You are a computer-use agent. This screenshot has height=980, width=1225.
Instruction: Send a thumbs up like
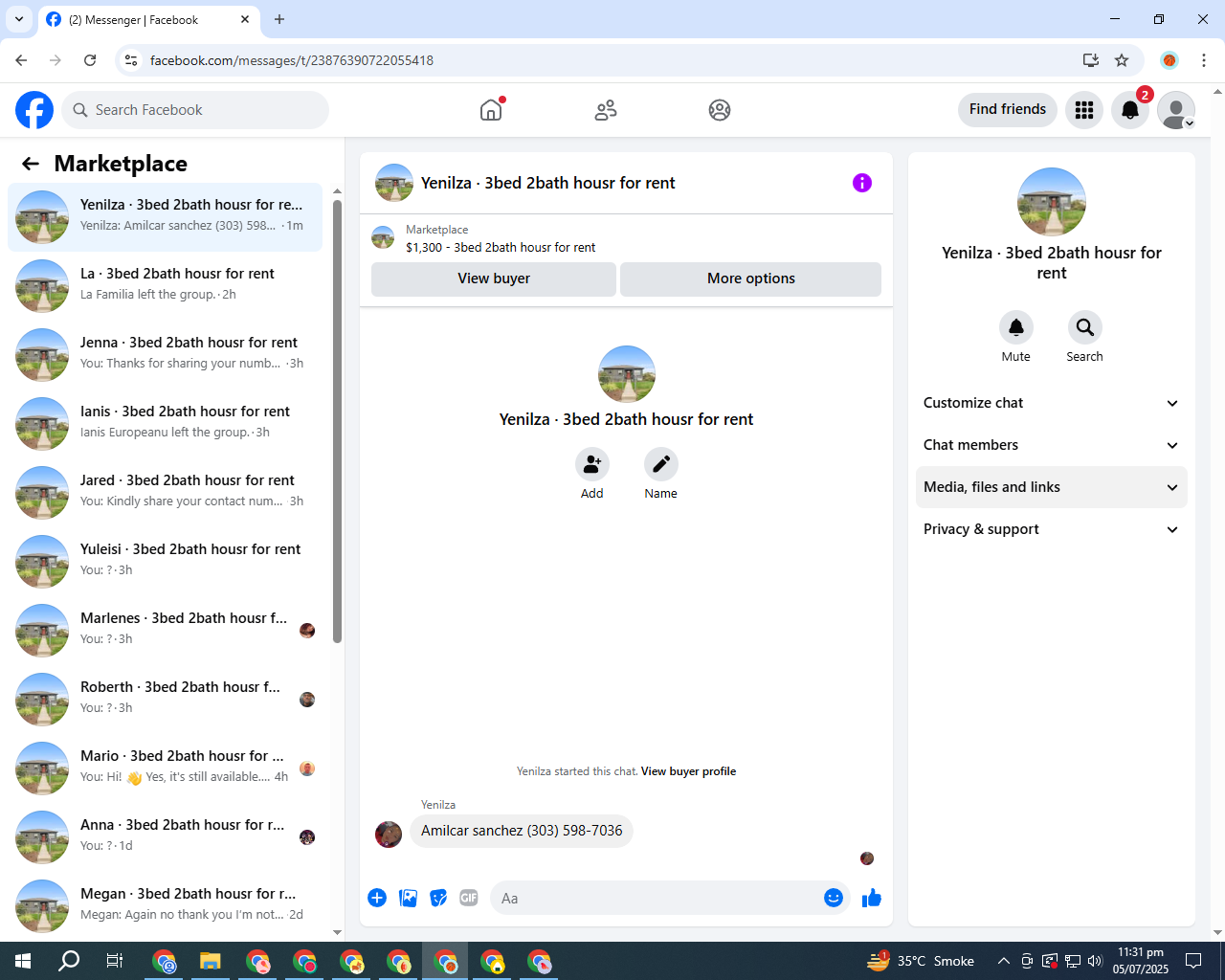coord(872,898)
